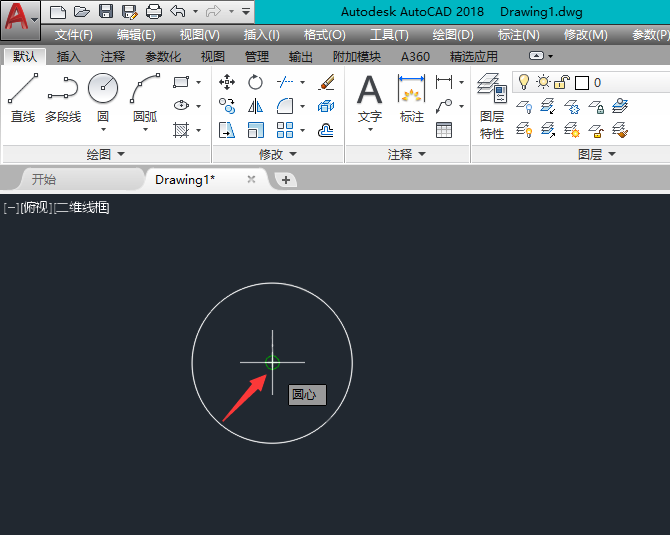This screenshot has height=535, width=670.
Task: Click layer 0 color swatch
Action: tap(582, 82)
